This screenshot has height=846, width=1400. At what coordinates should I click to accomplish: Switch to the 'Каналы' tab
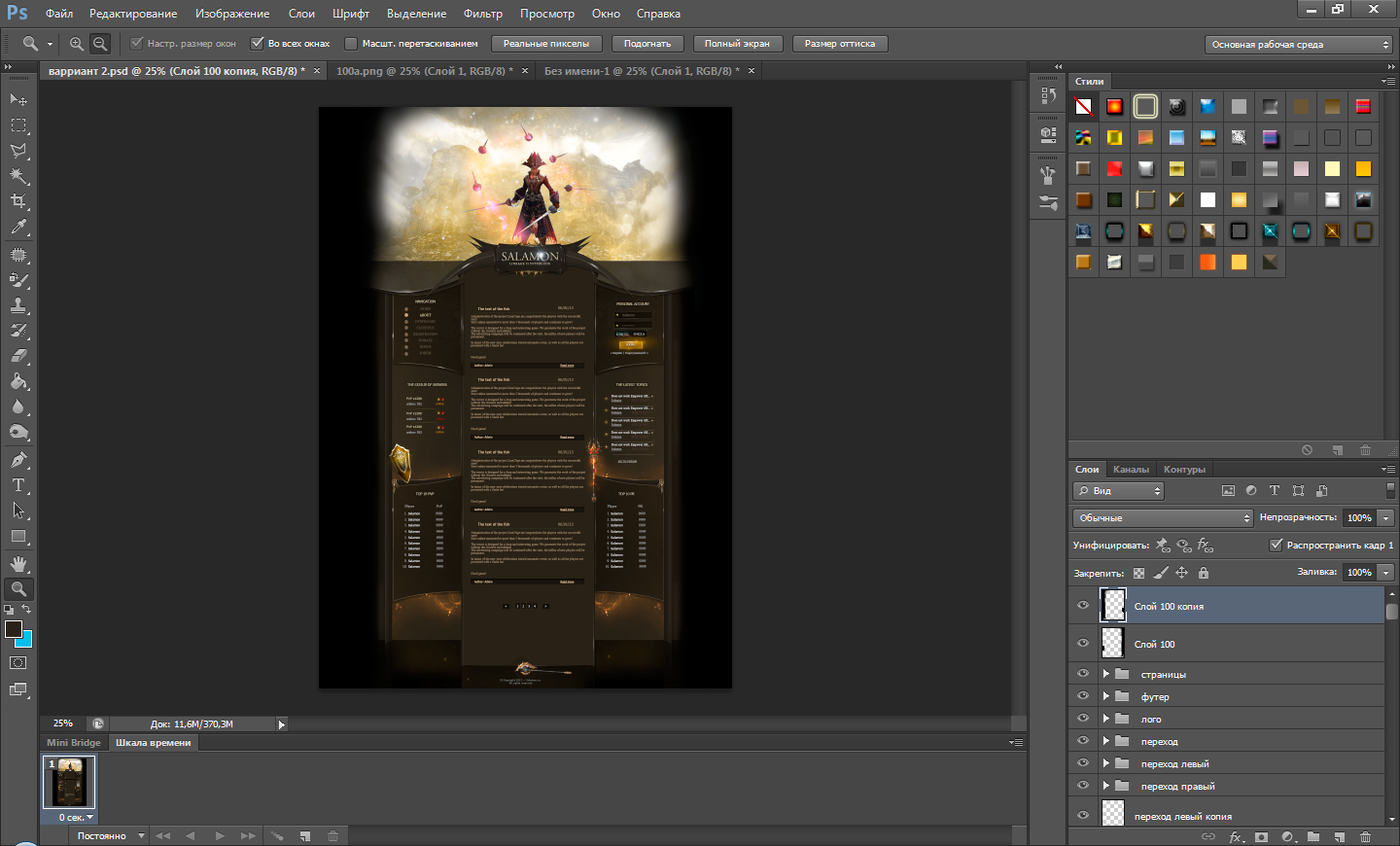(1131, 470)
